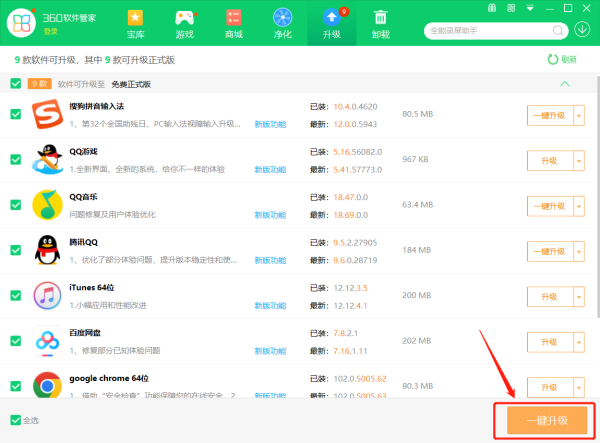Uncheck QQ游戏 checkbox
Viewport: 600px width, 443px height.
(16, 160)
